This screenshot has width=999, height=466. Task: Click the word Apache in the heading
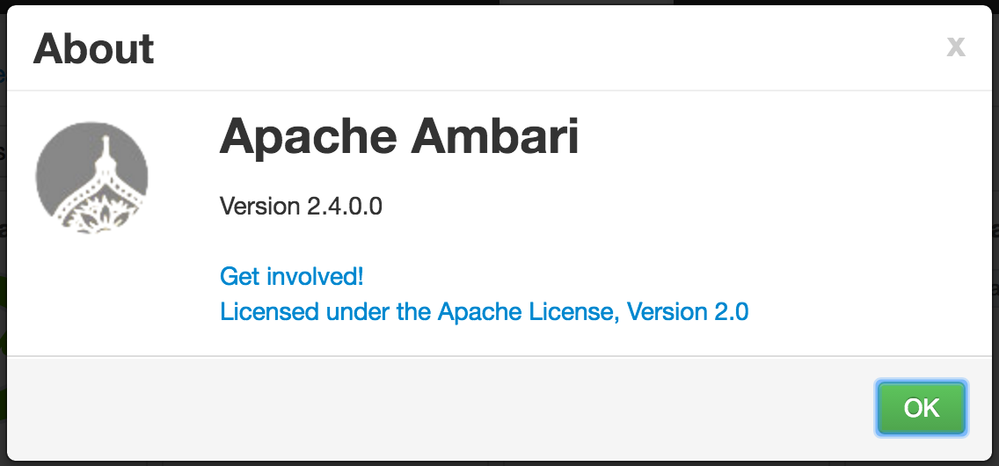(x=305, y=136)
